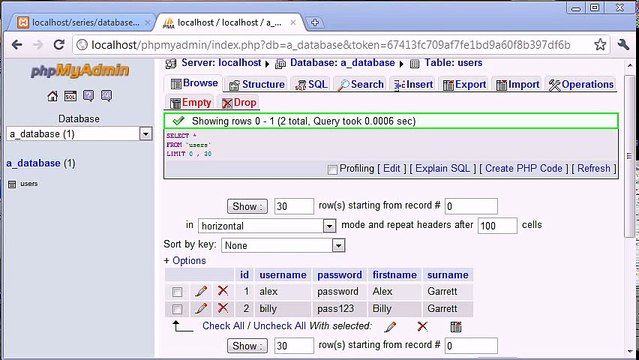Click the users table icon in sidebar

pos(12,184)
